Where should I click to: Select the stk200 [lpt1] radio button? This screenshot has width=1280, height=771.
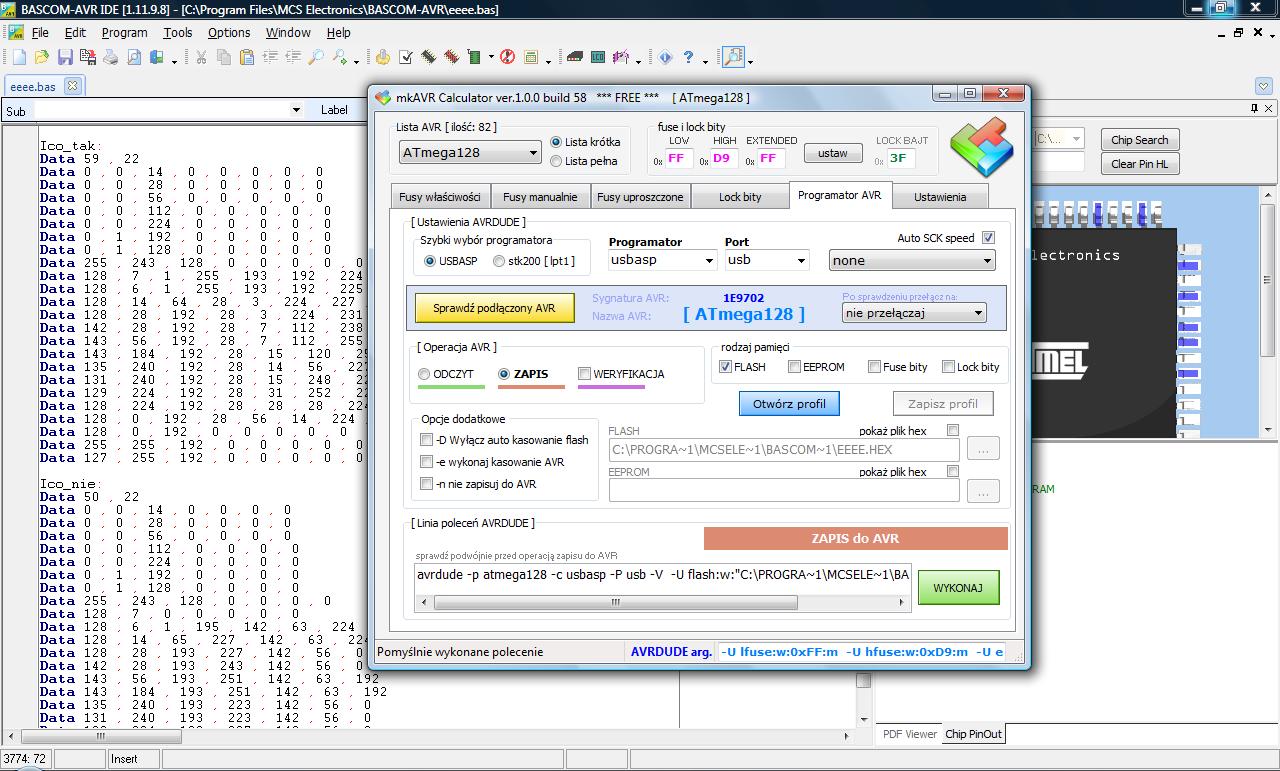click(498, 261)
